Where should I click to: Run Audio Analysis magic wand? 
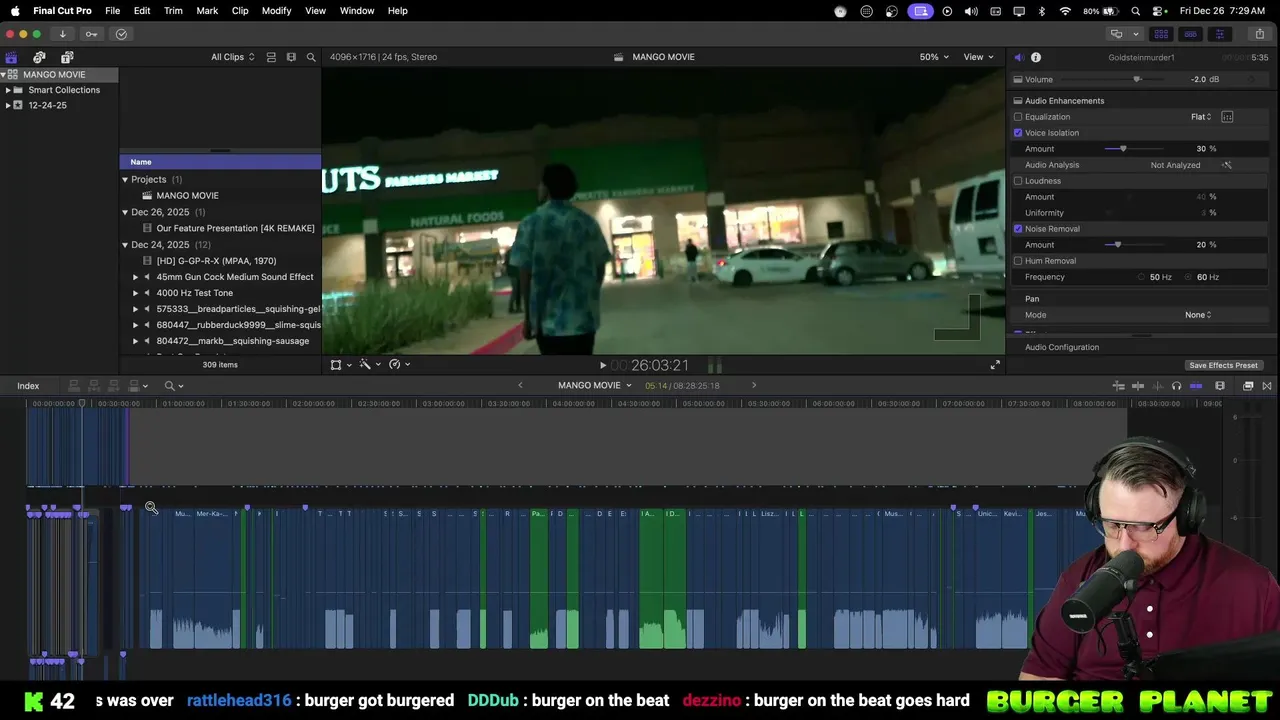coord(1227,165)
